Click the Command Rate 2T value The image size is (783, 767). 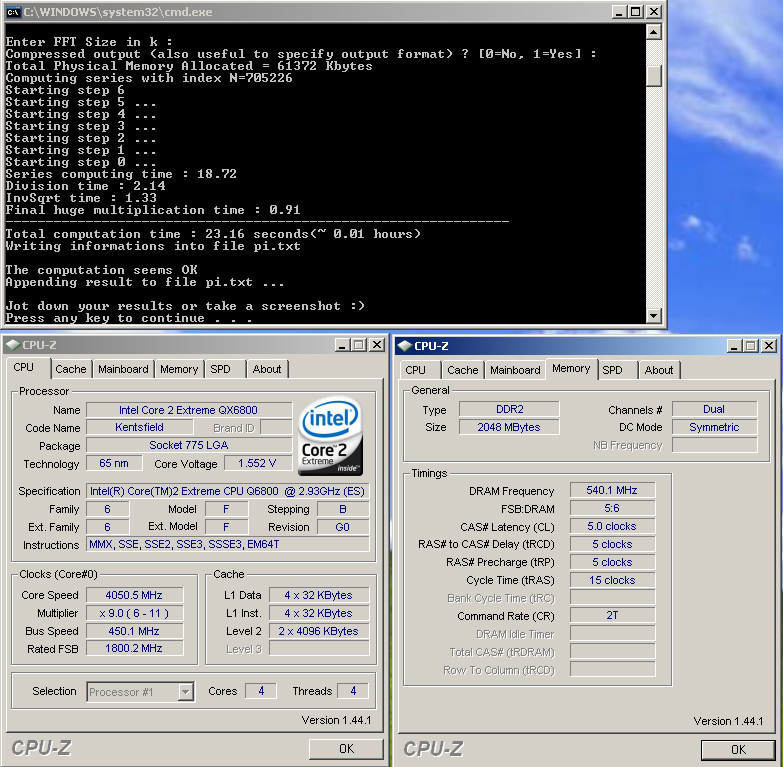pyautogui.click(x=612, y=615)
